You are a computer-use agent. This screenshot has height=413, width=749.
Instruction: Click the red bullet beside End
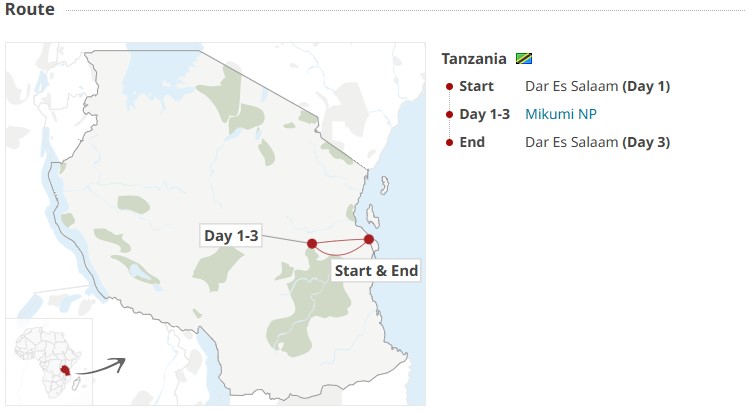[x=449, y=142]
